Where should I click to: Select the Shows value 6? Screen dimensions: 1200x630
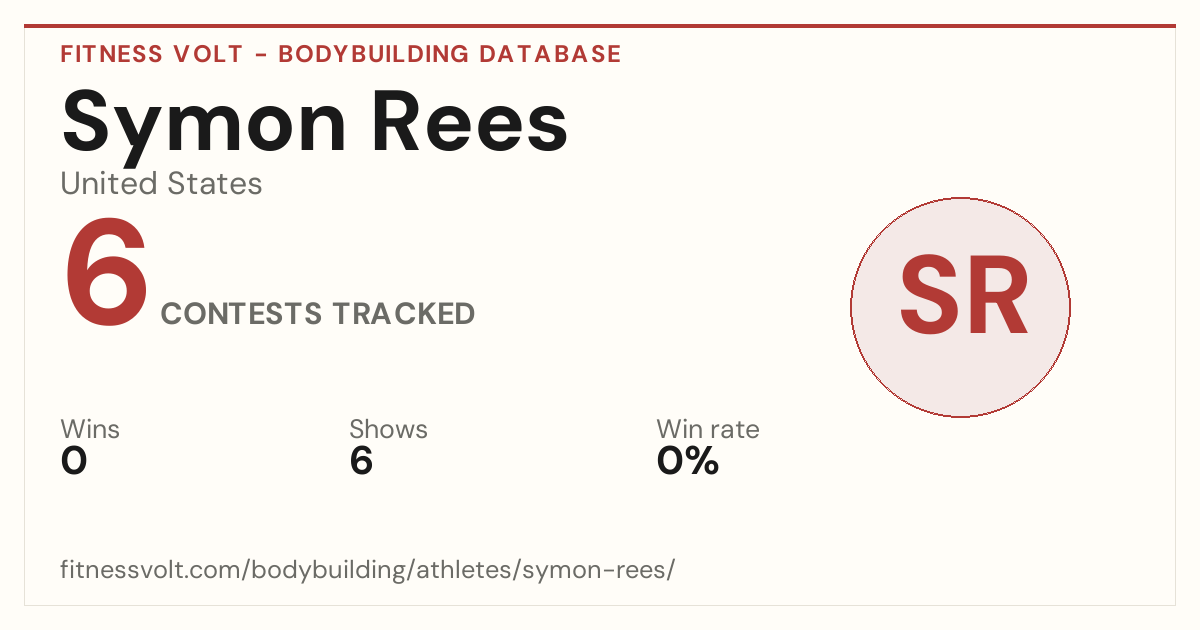[361, 461]
